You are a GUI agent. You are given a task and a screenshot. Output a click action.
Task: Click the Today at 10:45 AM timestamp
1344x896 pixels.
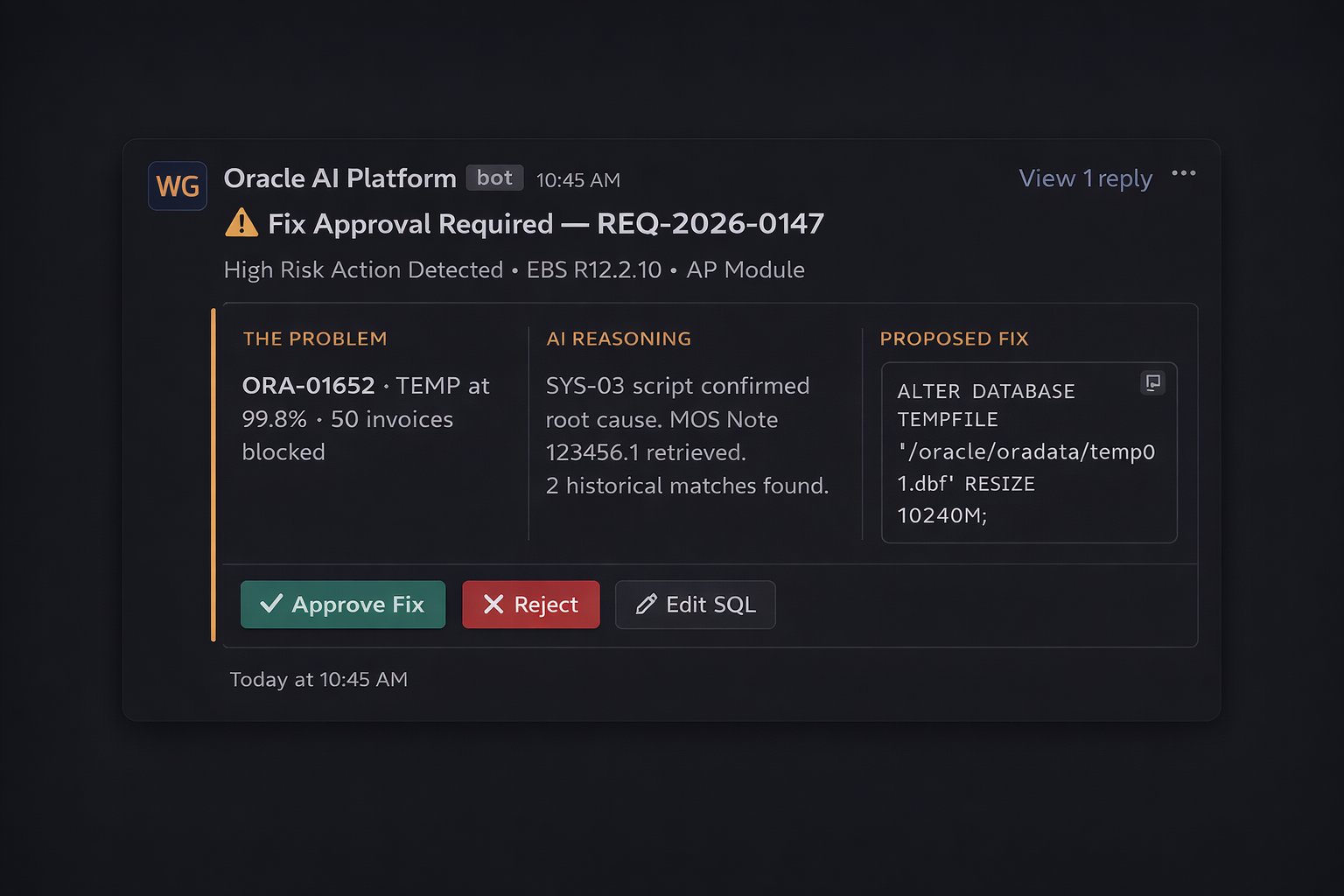pos(318,678)
